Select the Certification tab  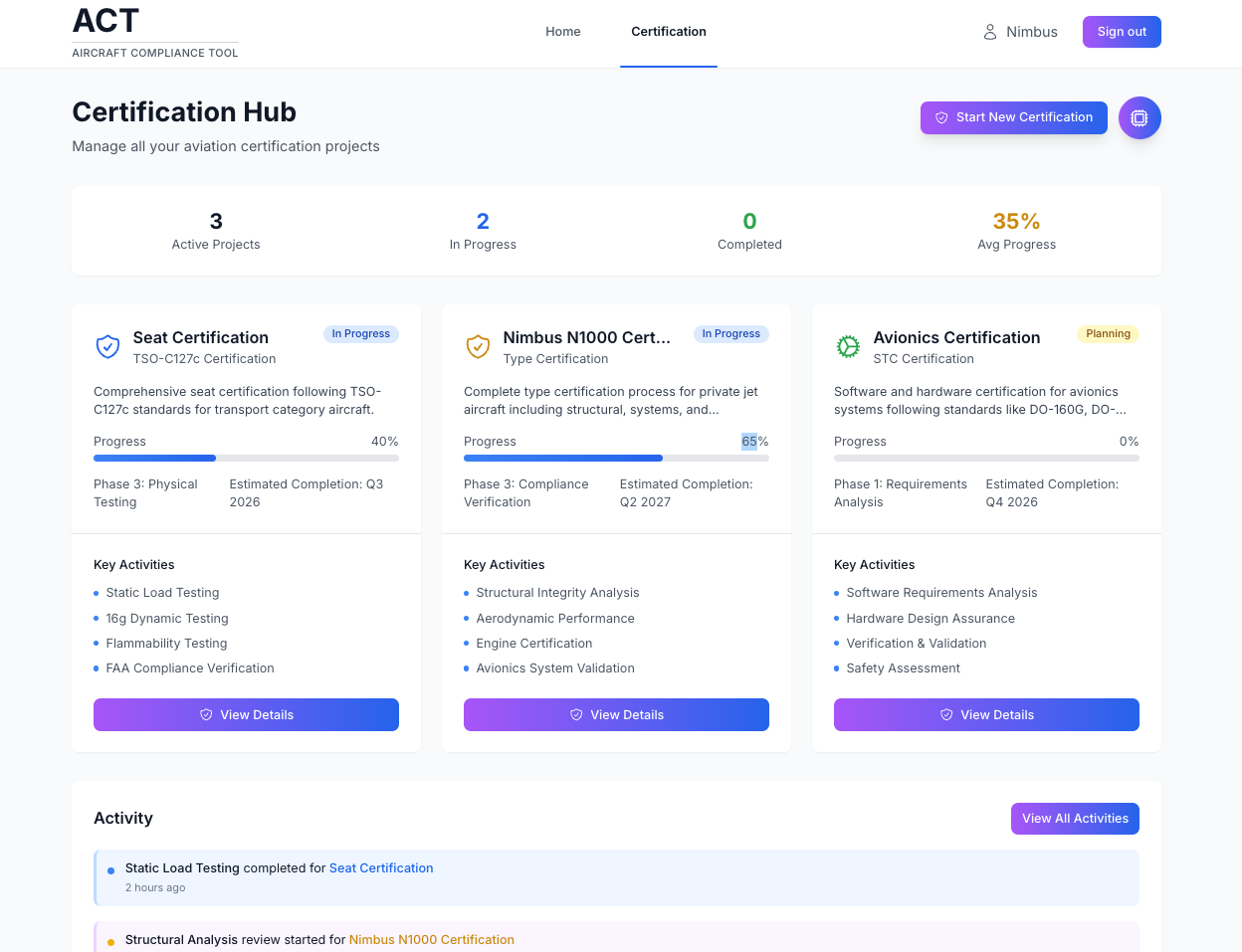click(x=669, y=32)
